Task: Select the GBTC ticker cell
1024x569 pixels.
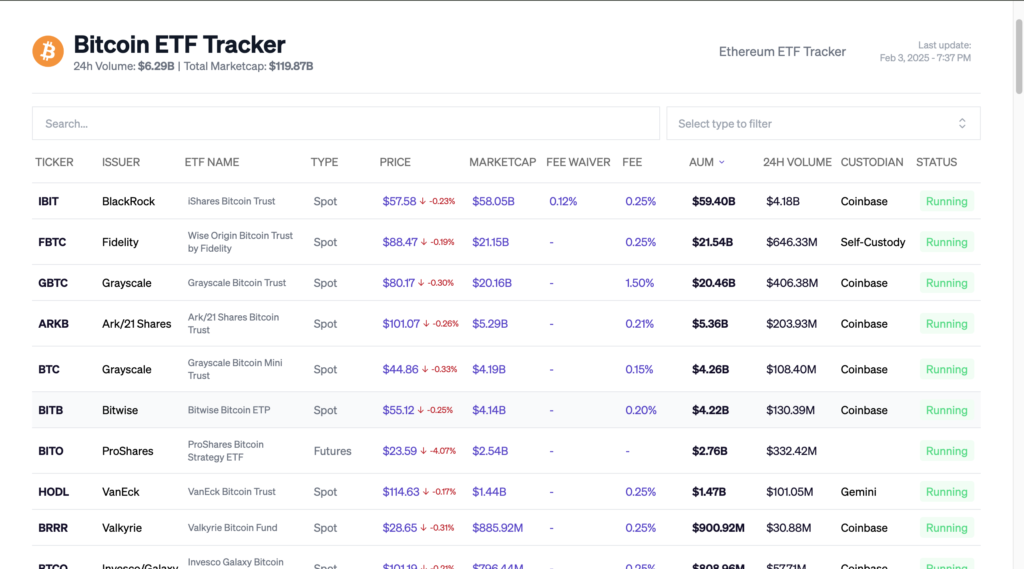Action: pos(53,283)
